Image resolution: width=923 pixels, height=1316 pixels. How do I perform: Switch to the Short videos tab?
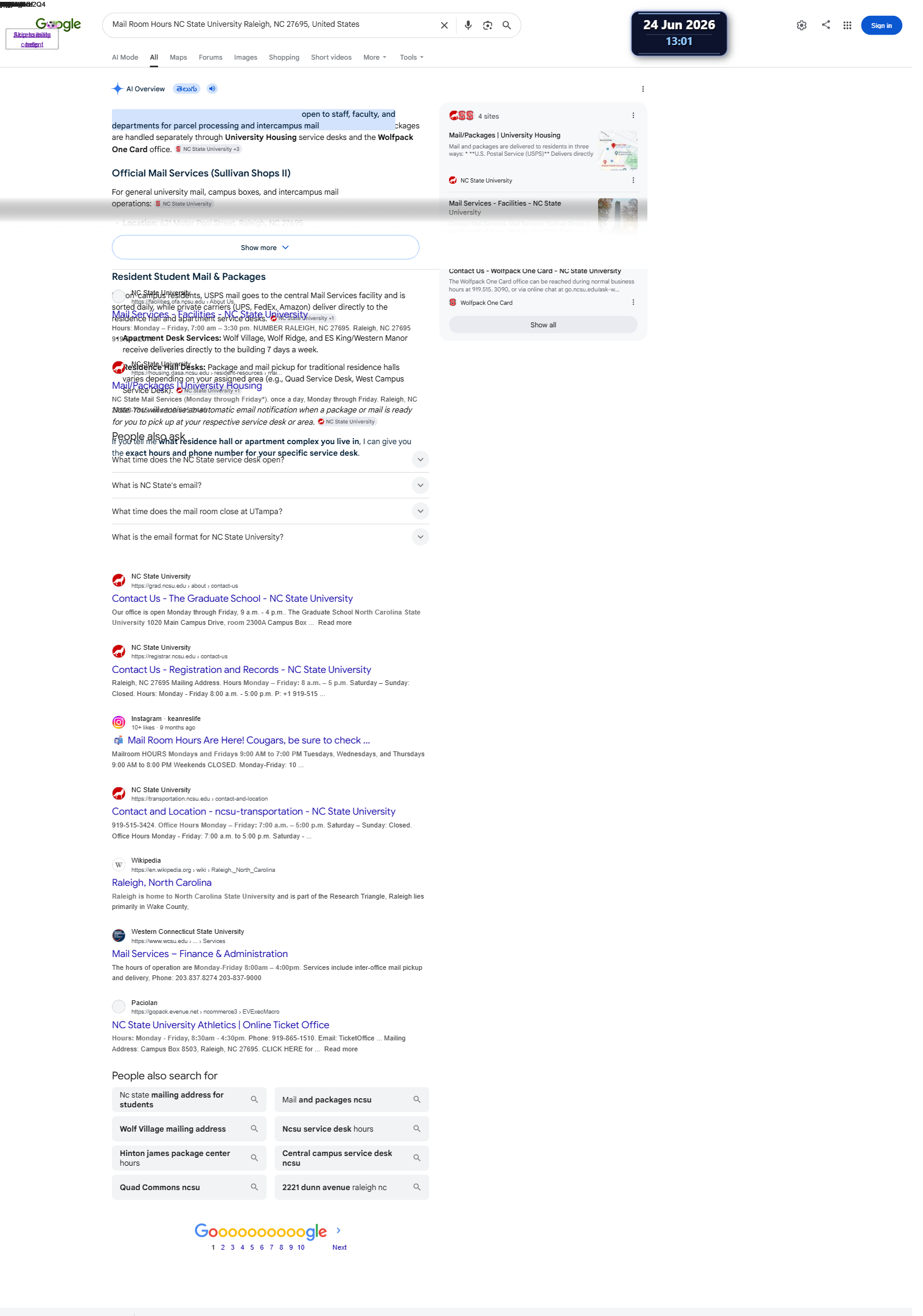click(x=331, y=58)
